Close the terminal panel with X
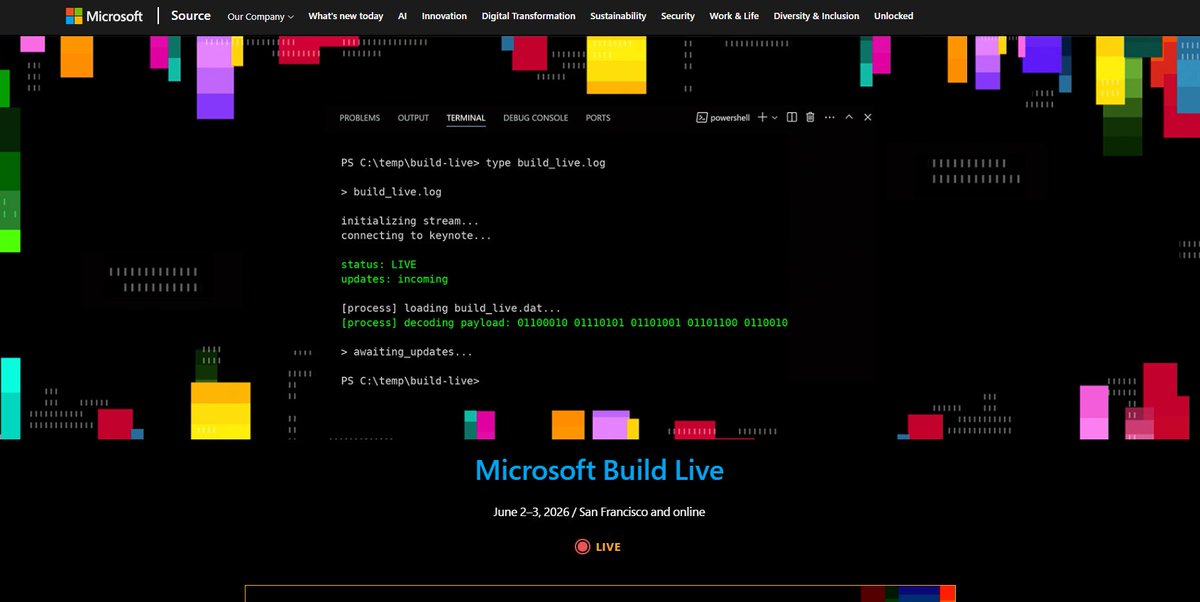The height and width of the screenshot is (602, 1200). (868, 118)
